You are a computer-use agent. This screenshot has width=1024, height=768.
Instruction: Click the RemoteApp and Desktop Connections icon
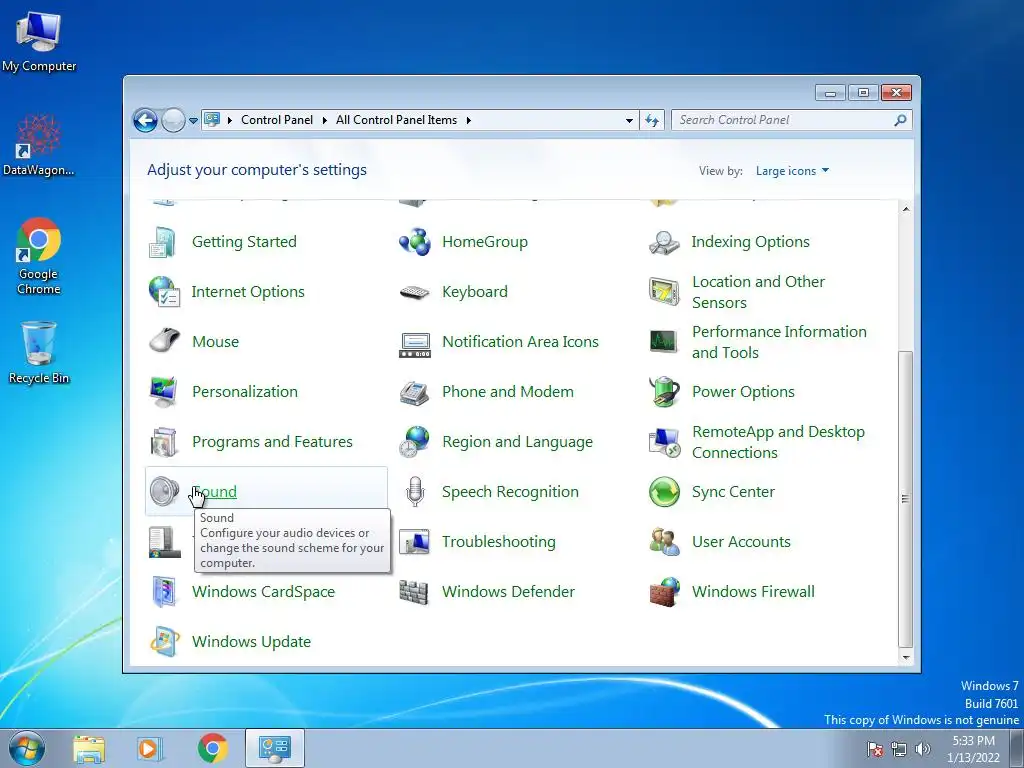[665, 442]
